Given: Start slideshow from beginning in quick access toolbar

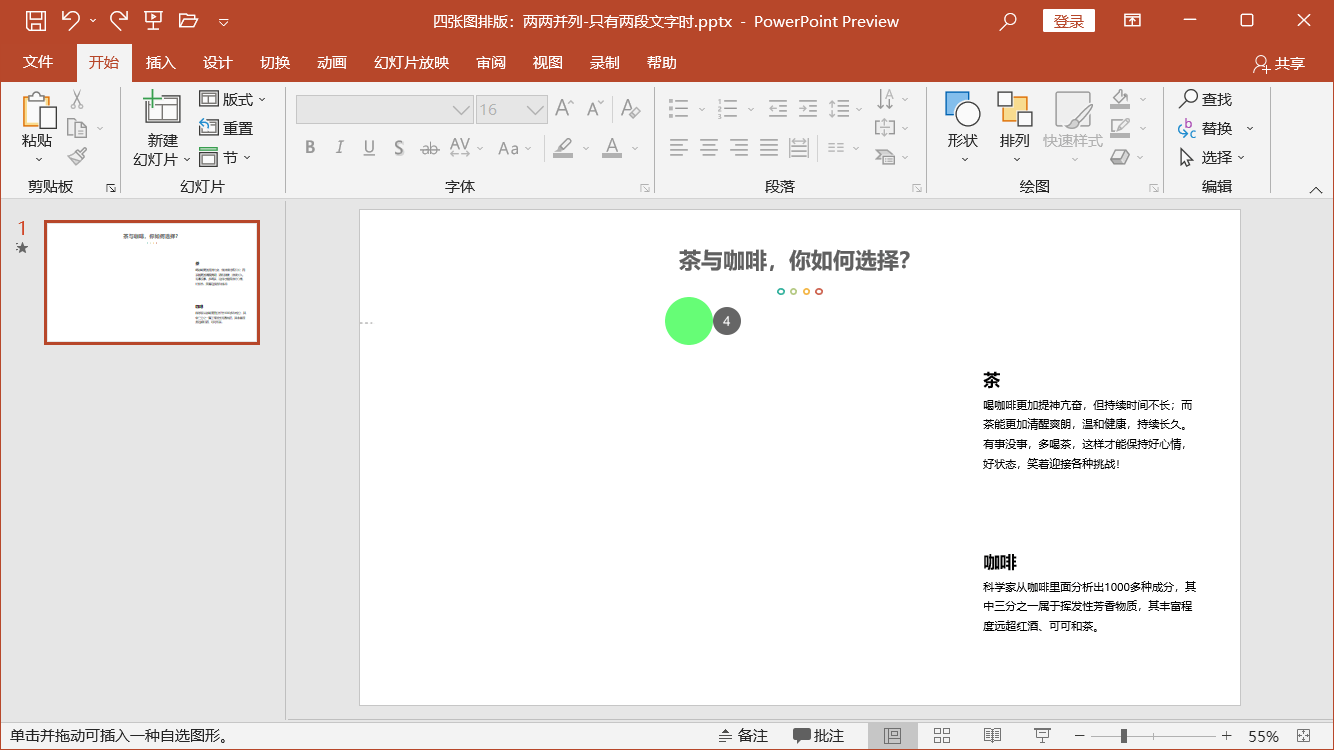Looking at the screenshot, I should (x=153, y=20).
